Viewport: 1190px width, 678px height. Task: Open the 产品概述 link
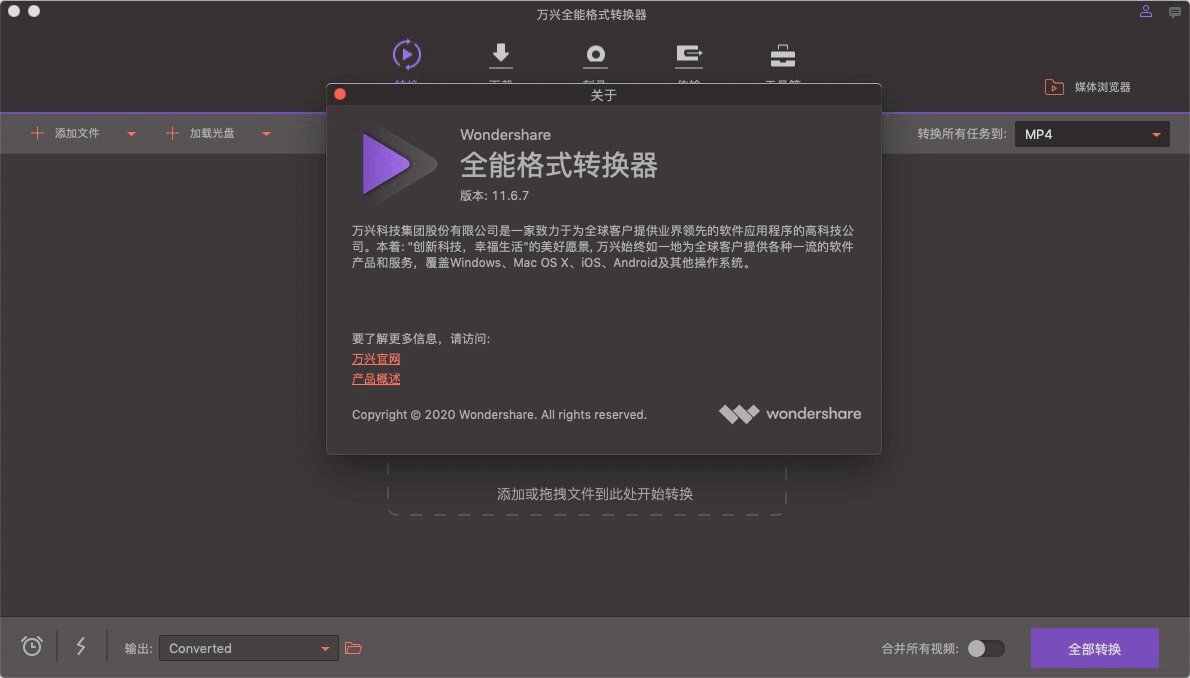(x=376, y=379)
